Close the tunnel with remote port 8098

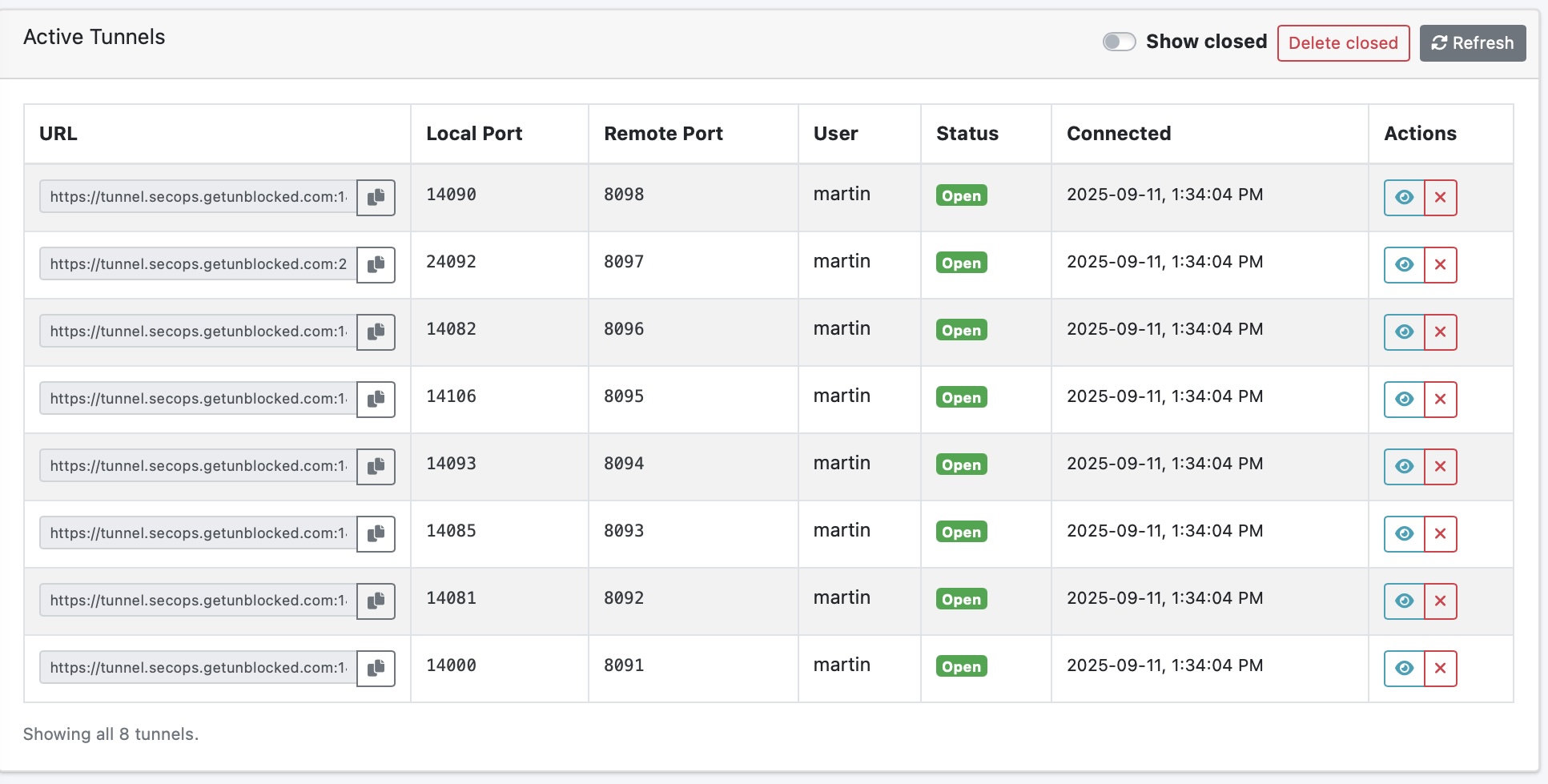pyautogui.click(x=1441, y=197)
